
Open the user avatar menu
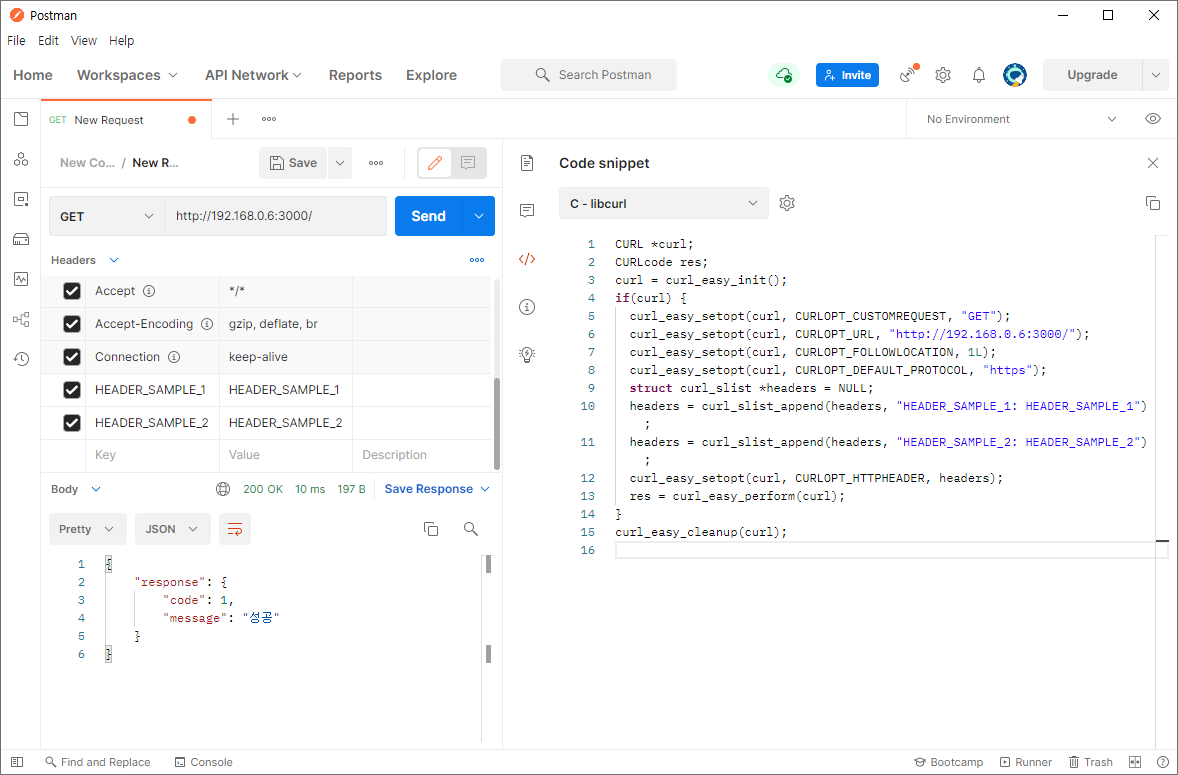pos(1015,75)
